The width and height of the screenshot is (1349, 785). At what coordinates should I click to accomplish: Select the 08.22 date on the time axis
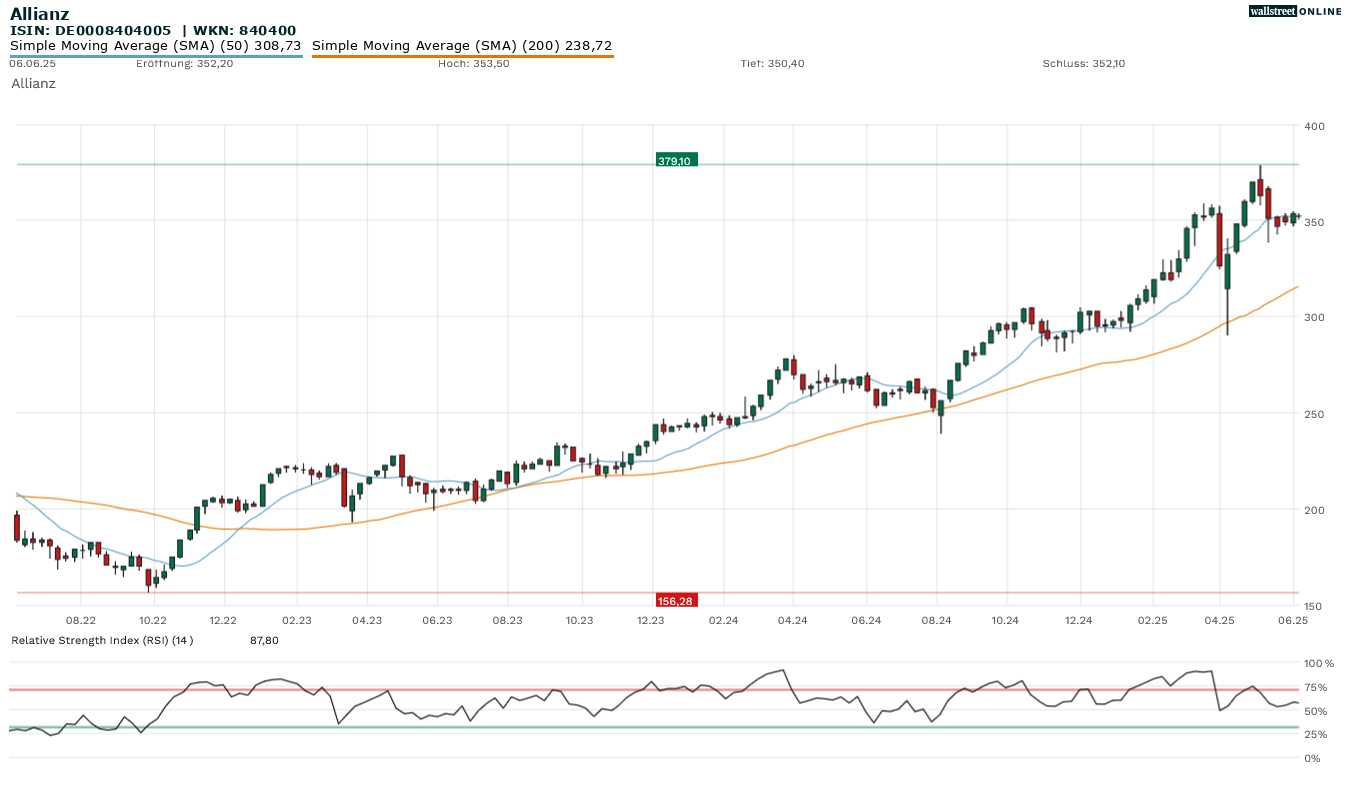pos(81,621)
